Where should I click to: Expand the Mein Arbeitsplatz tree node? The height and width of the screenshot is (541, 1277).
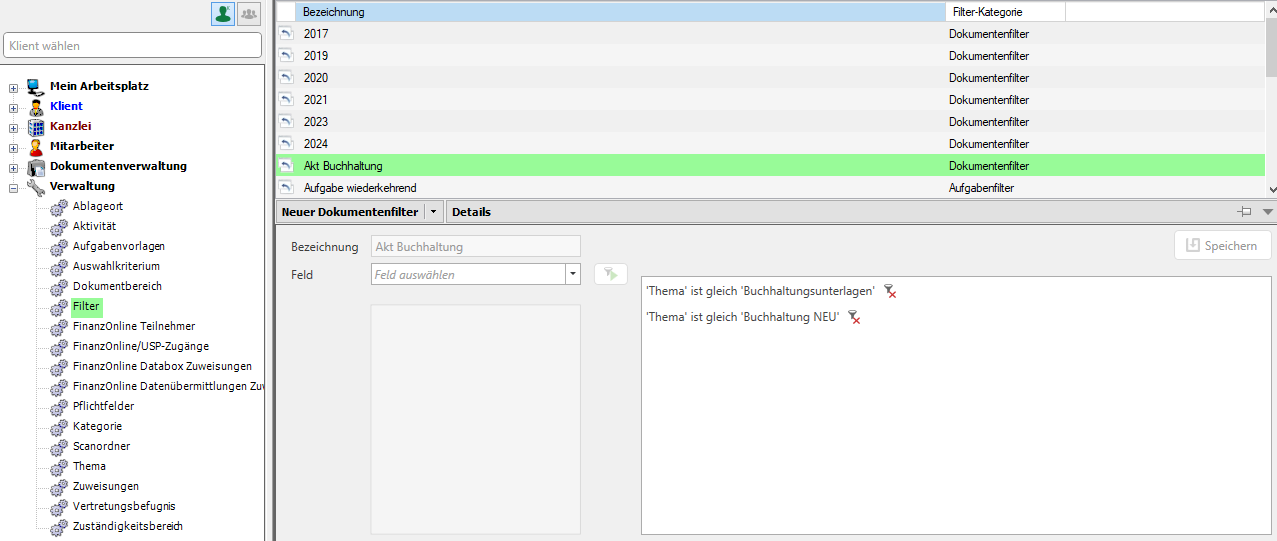(14, 87)
